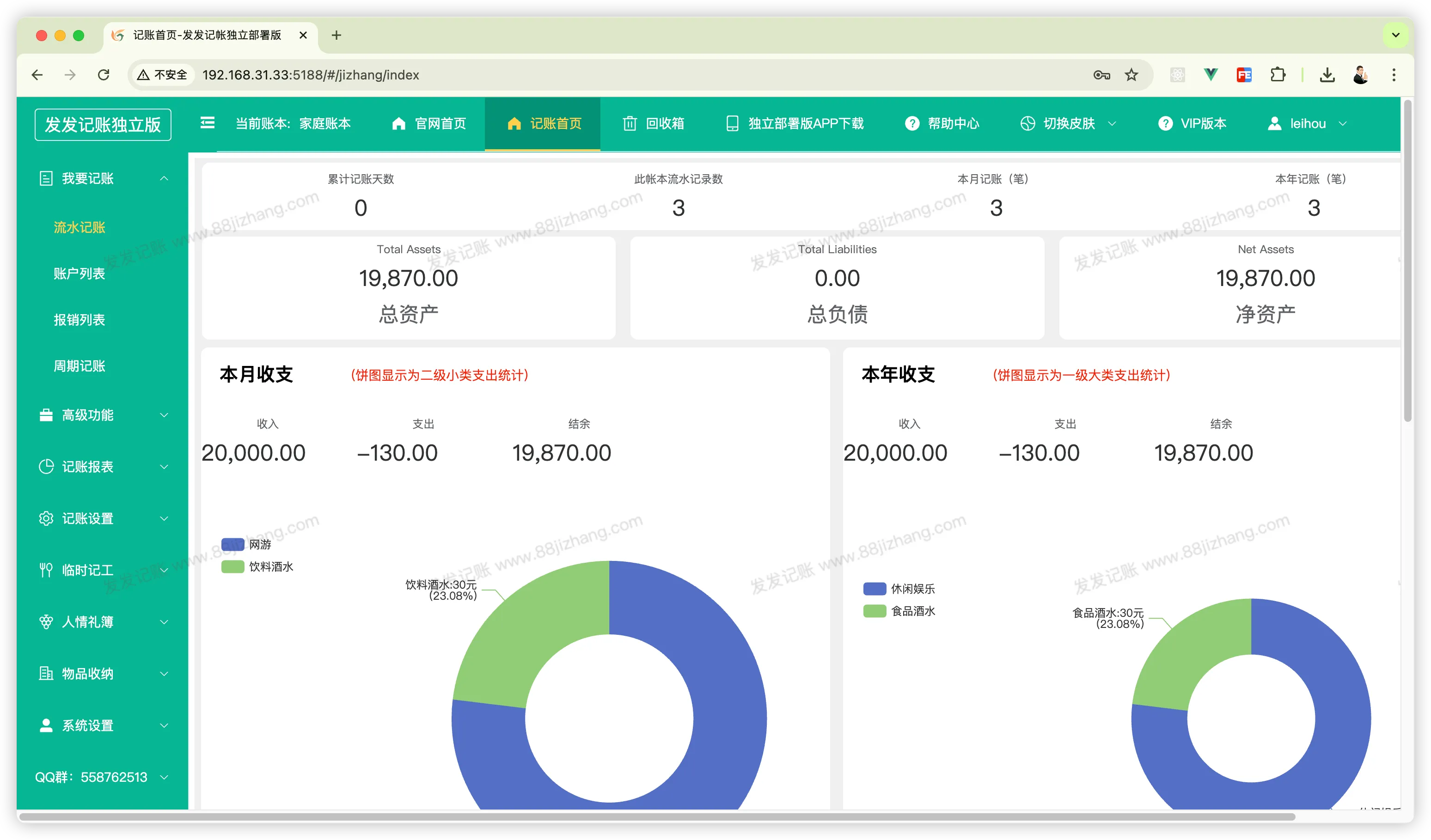Toggle 网游 series in monthly pie legend
Image resolution: width=1431 pixels, height=840 pixels.
point(246,544)
